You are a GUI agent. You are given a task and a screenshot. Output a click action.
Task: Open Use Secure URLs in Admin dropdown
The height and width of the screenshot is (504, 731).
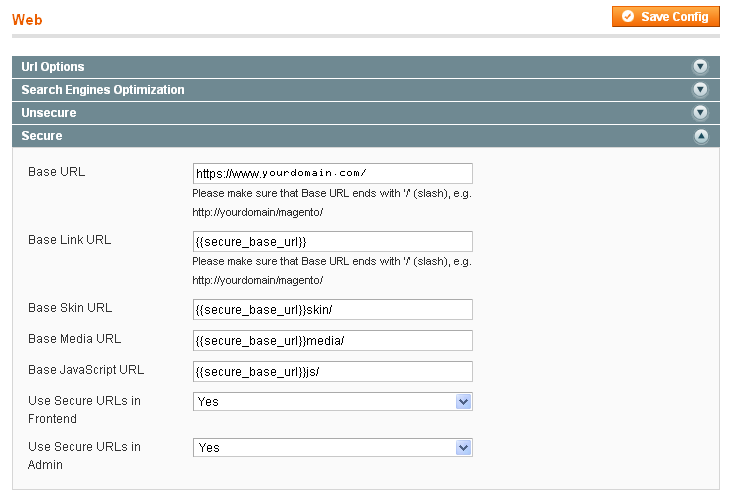pyautogui.click(x=332, y=448)
